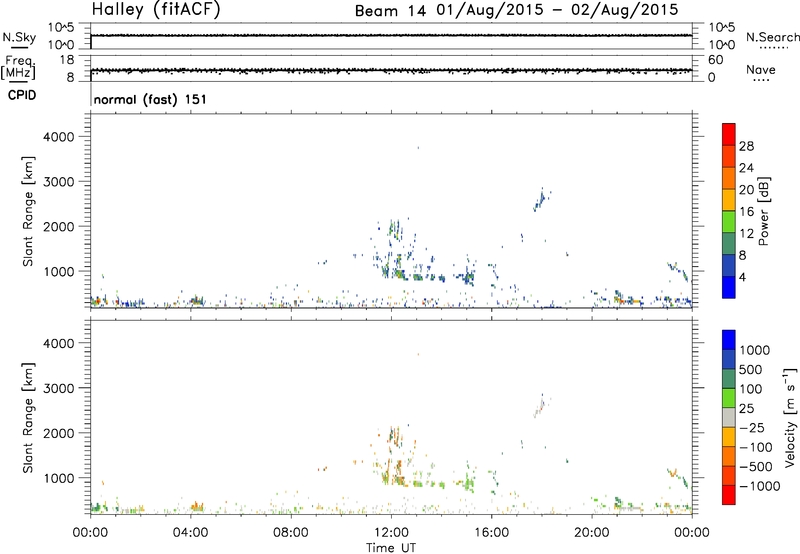Click the "CPID" row label
This screenshot has width=800, height=554.
[22, 95]
